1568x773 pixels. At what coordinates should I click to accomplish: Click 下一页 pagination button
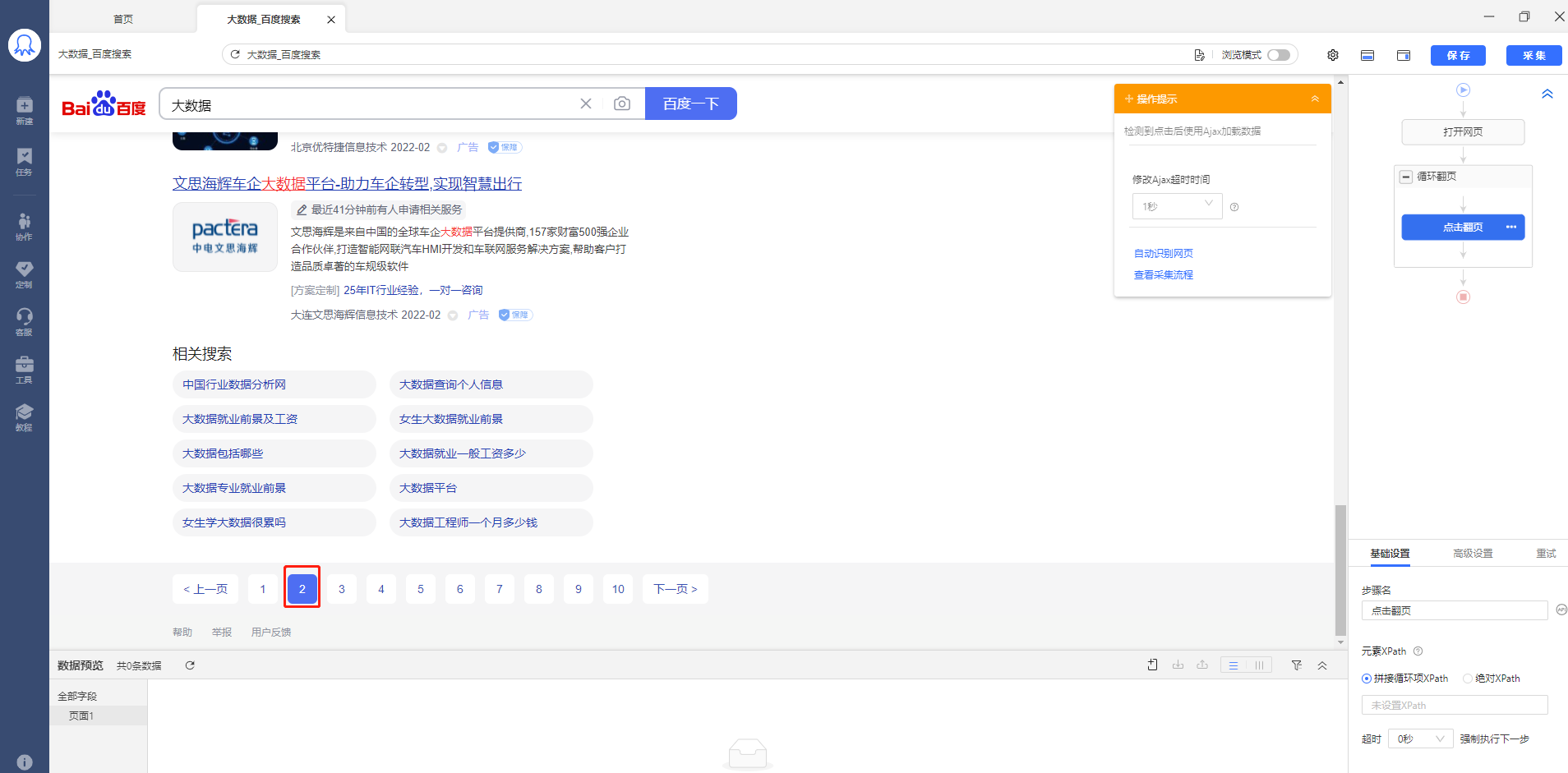pos(676,589)
